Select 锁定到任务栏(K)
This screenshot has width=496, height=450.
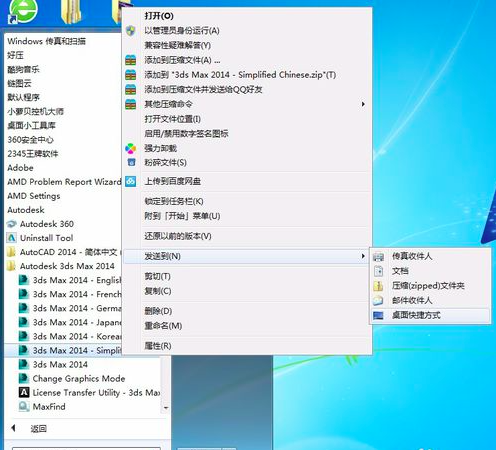(x=174, y=201)
